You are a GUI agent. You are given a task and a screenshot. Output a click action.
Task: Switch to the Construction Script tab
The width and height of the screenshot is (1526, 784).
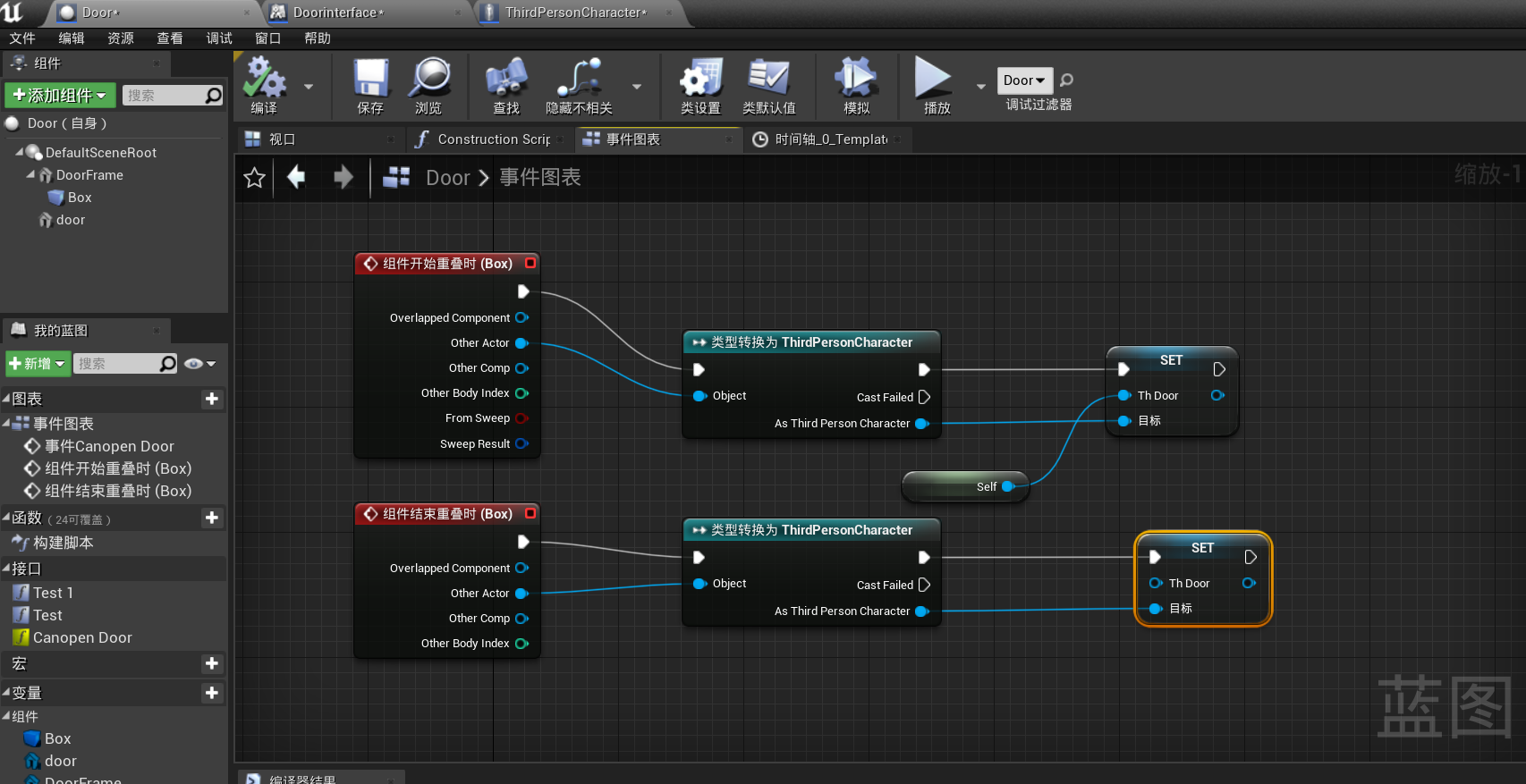tap(491, 139)
